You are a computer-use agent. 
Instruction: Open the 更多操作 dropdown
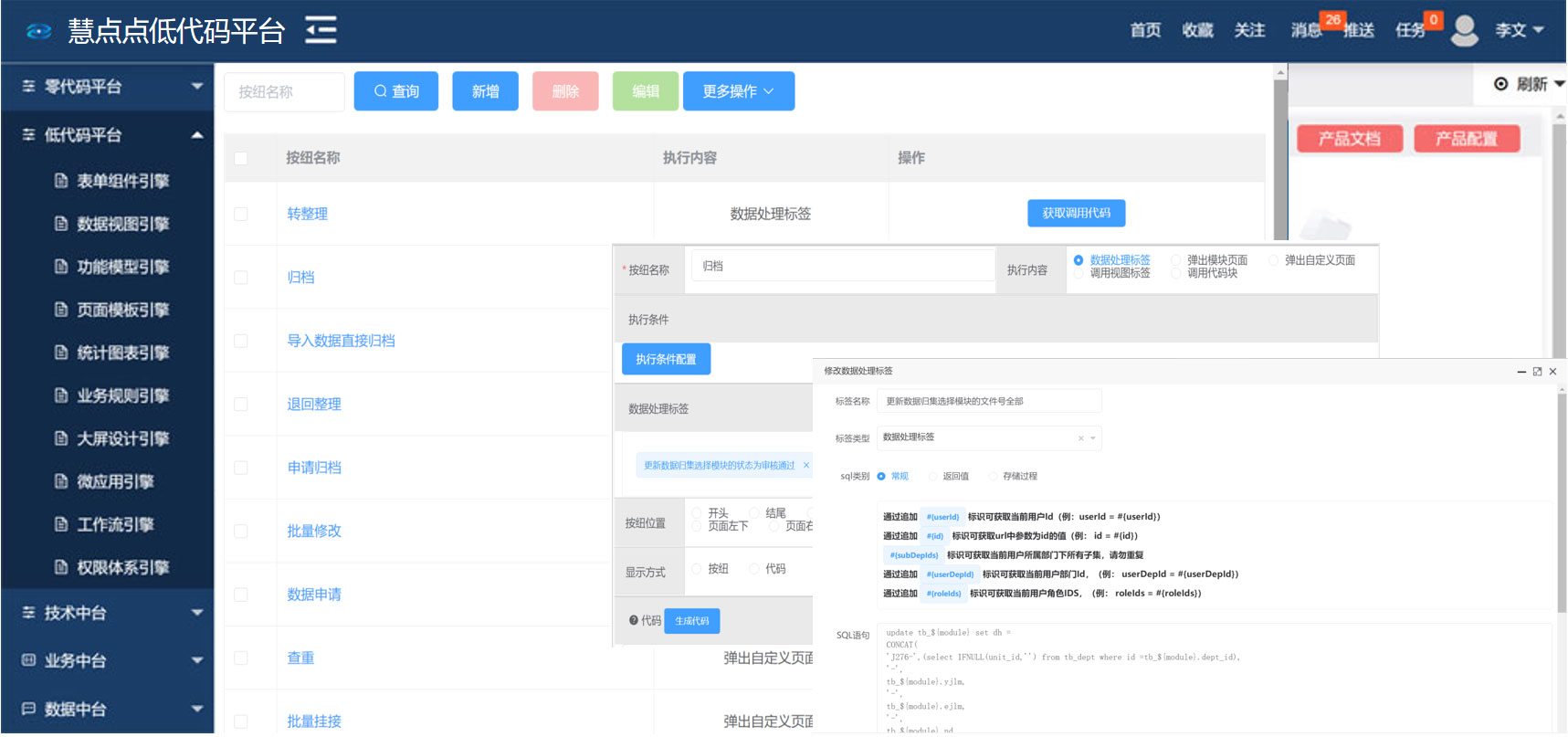tap(739, 91)
